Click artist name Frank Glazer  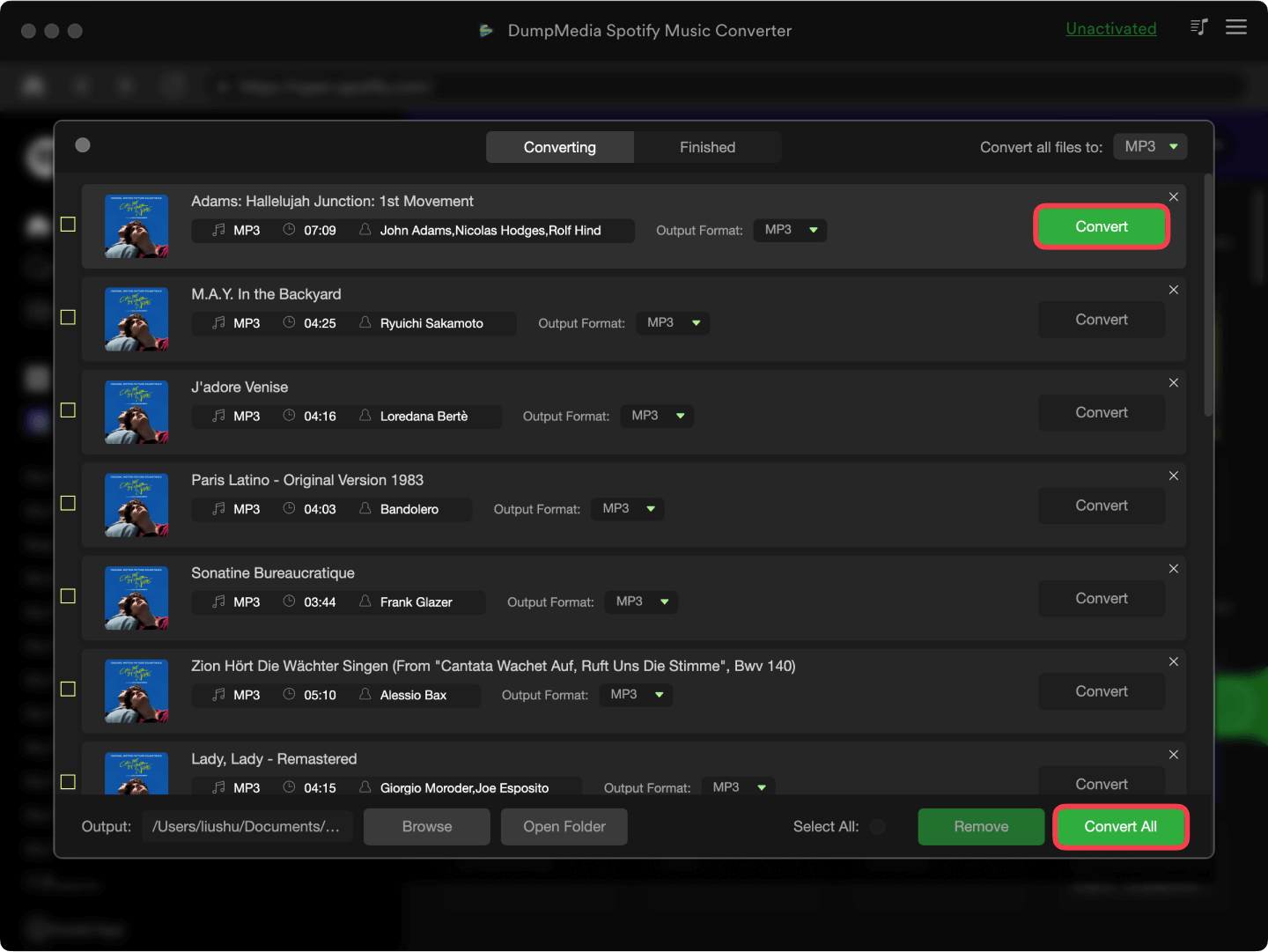point(417,601)
